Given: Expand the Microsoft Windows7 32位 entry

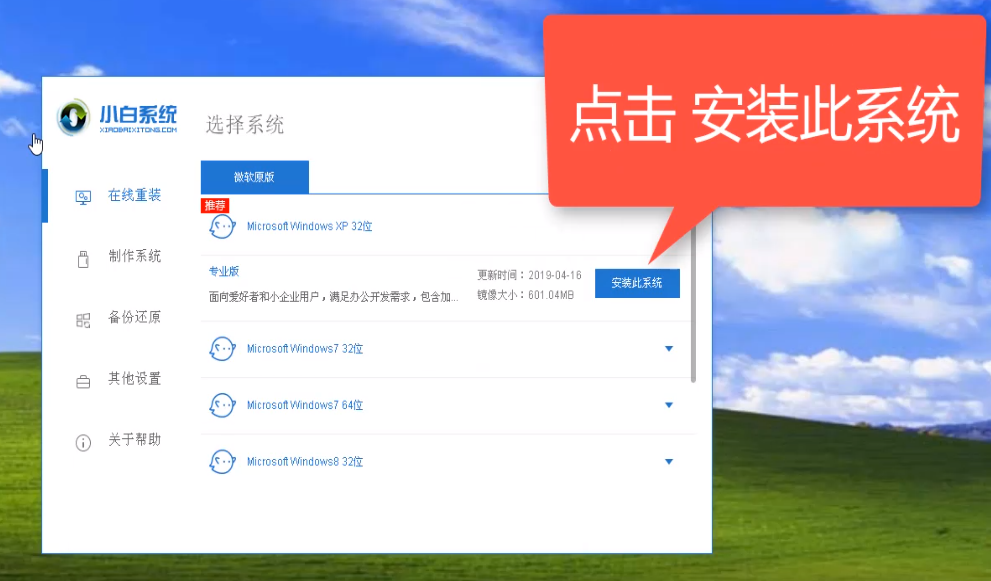Looking at the screenshot, I should 668,349.
